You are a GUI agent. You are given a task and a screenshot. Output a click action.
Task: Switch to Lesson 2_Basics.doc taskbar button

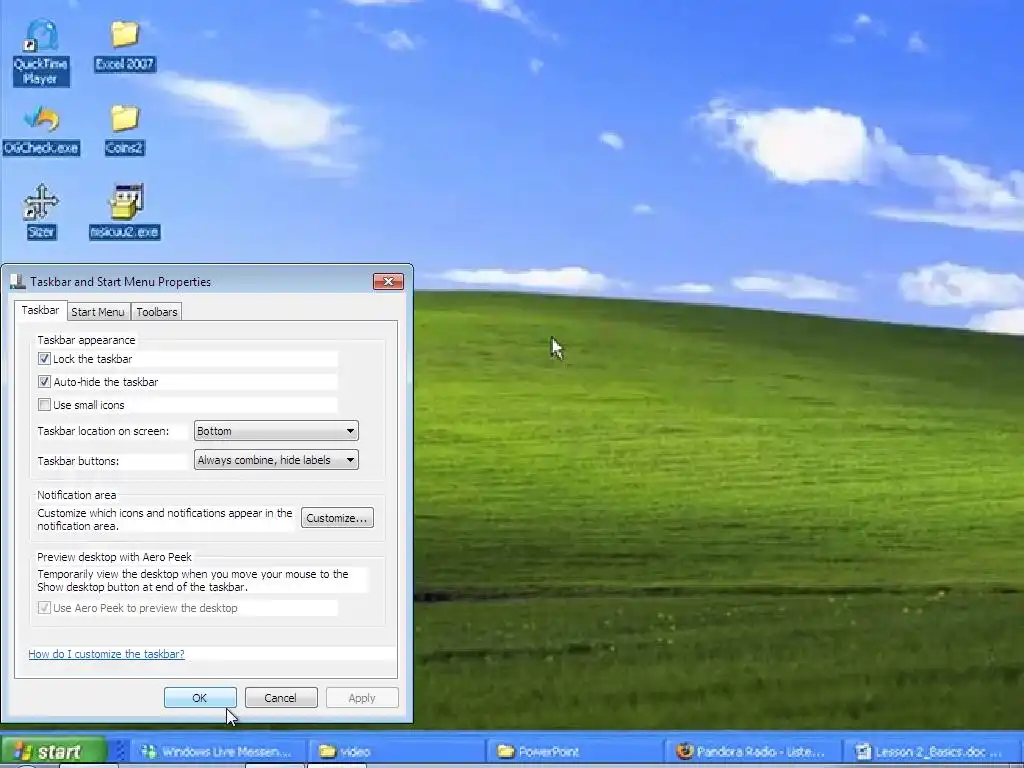tap(933, 752)
